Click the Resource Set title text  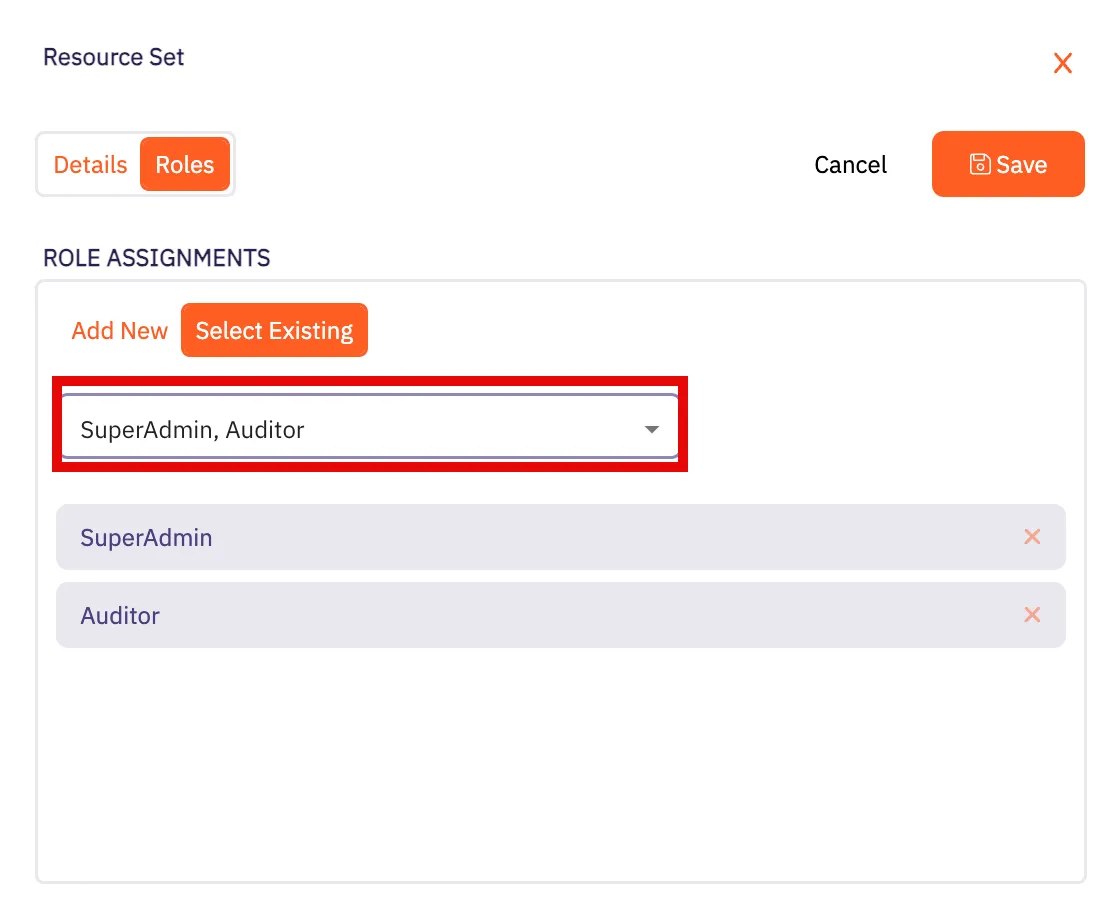(113, 57)
